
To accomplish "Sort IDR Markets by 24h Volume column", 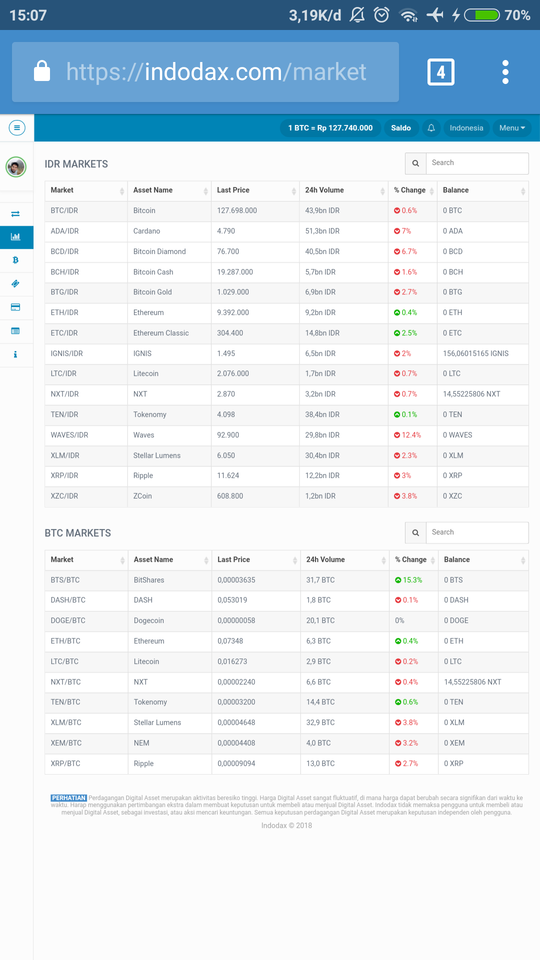I will coord(344,190).
